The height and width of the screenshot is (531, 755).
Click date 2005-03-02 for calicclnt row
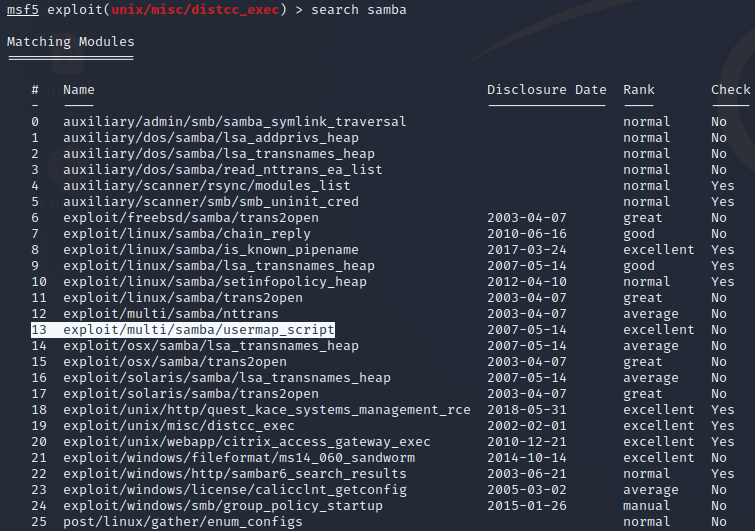527,490
